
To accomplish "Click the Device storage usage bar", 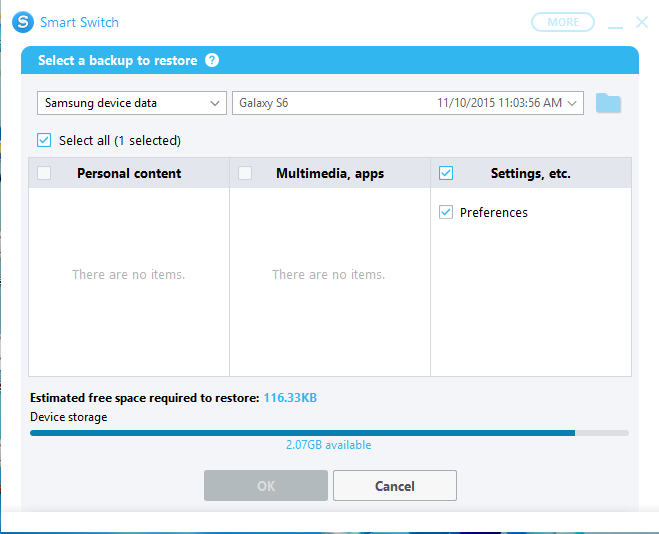I will click(330, 433).
